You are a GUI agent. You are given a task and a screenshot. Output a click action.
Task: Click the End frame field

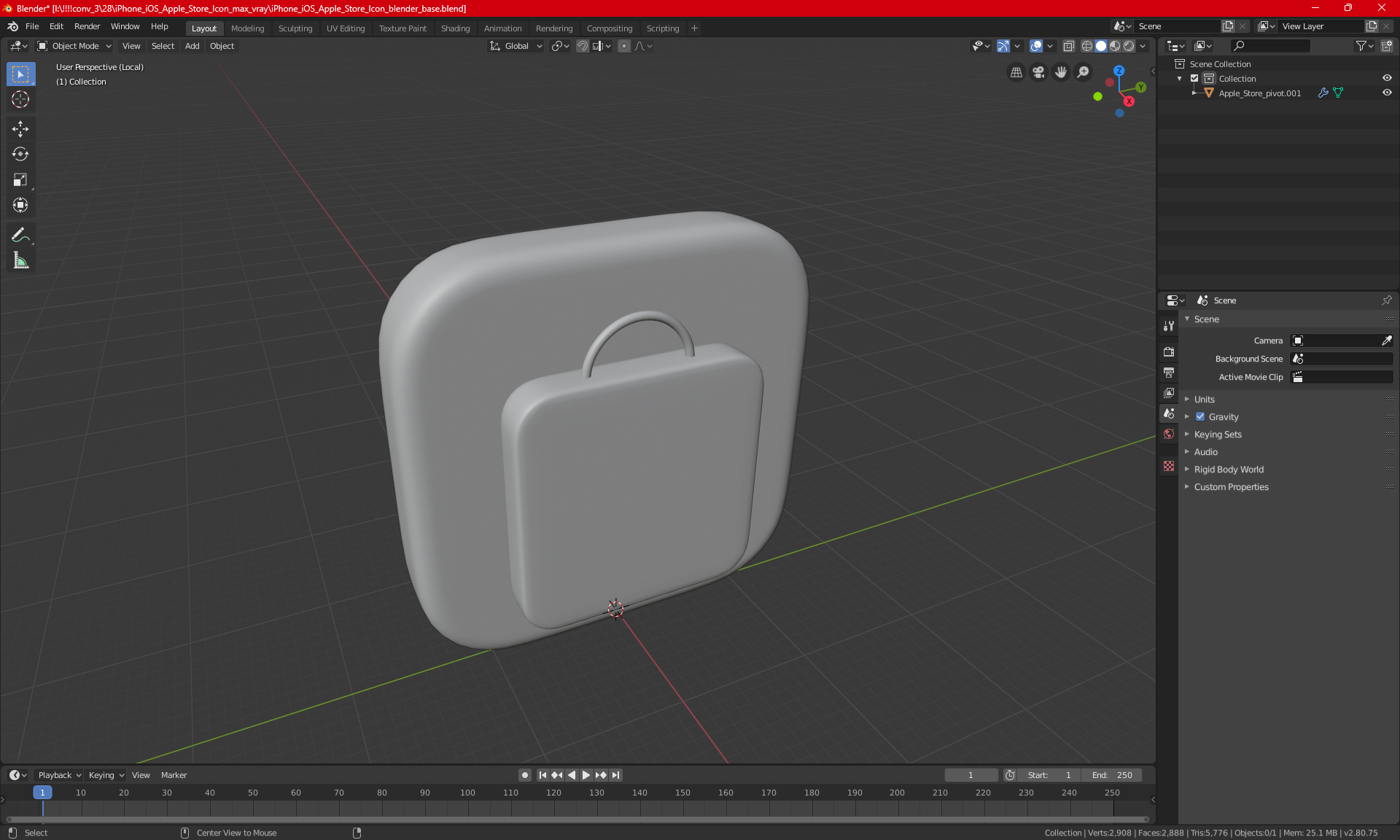1112,775
